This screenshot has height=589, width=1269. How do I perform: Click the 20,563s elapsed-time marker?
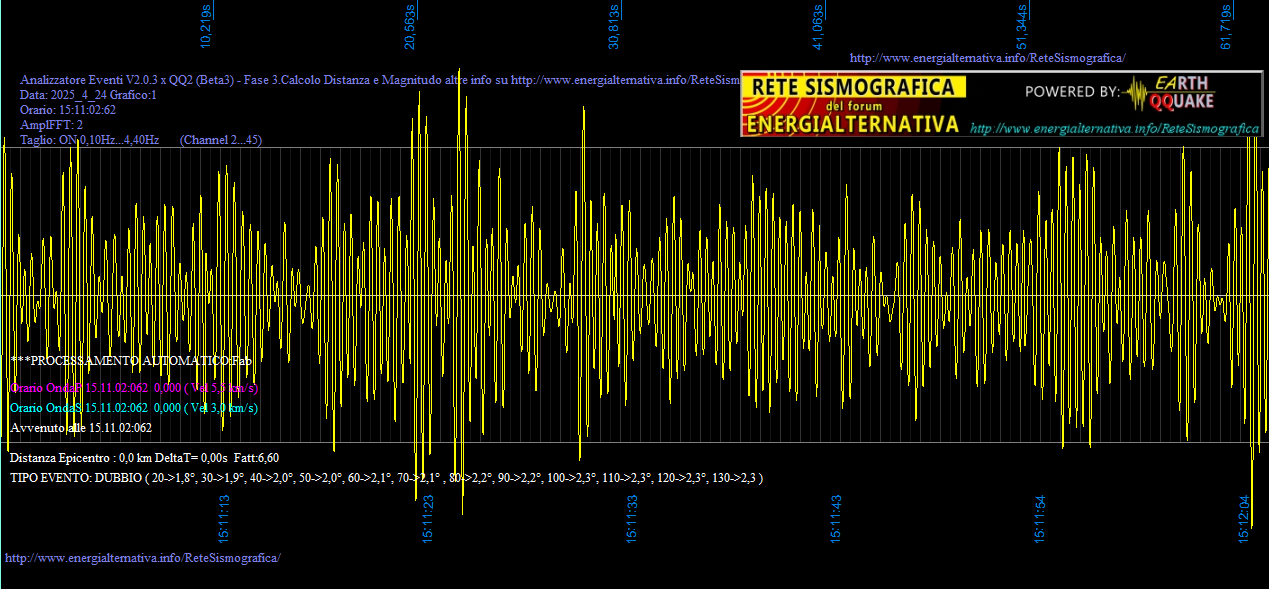coord(410,26)
